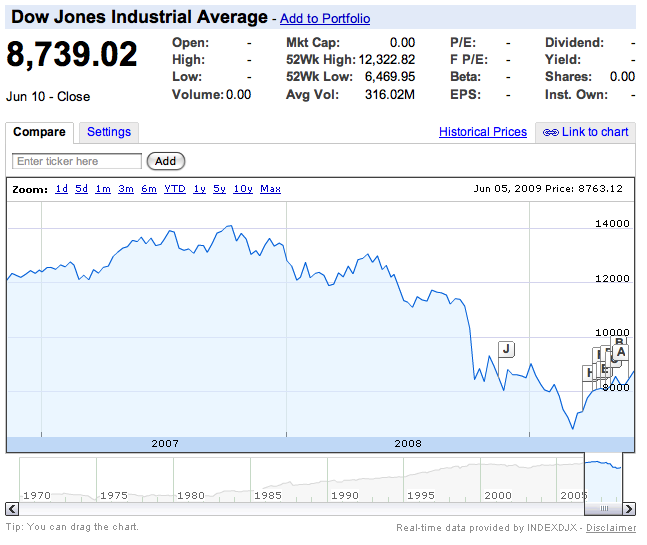
Task: Open the Historical Prices link
Action: (482, 132)
